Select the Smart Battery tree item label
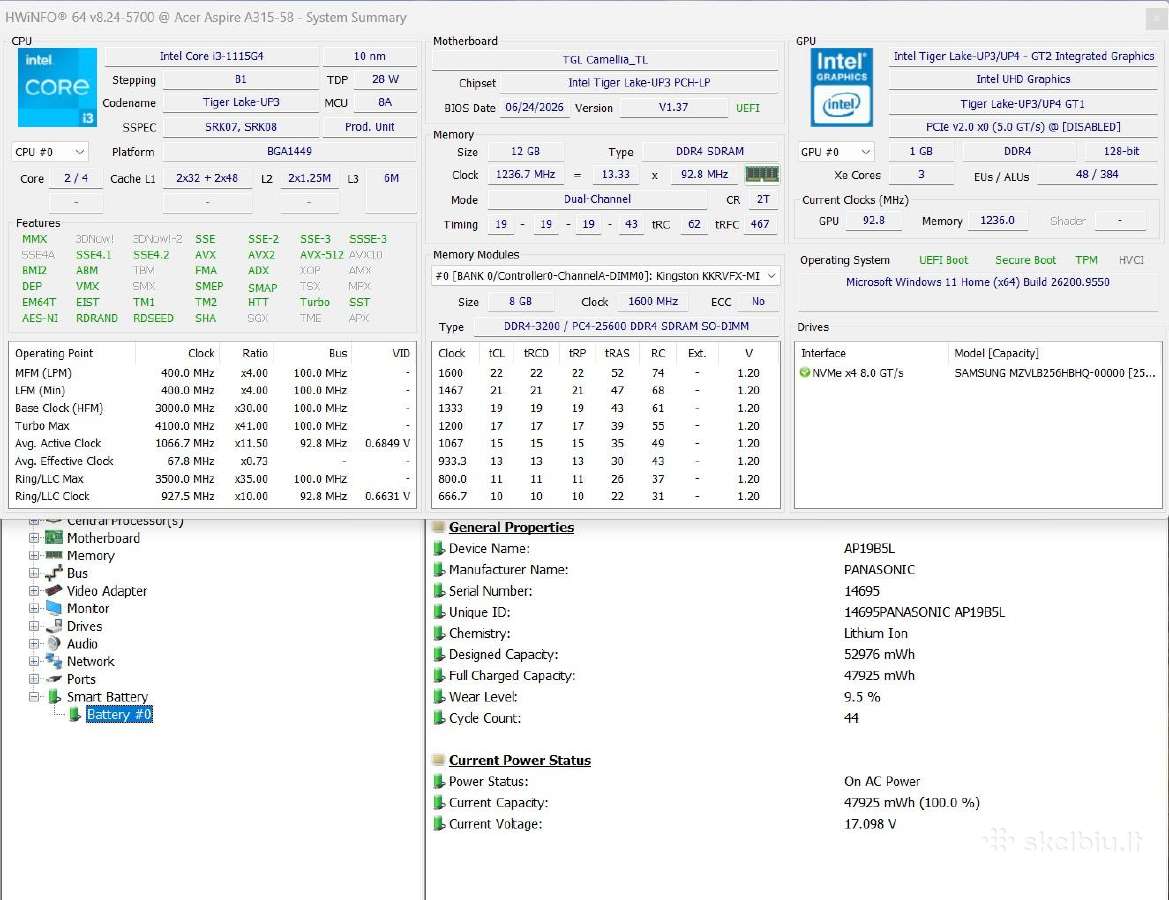 click(107, 696)
